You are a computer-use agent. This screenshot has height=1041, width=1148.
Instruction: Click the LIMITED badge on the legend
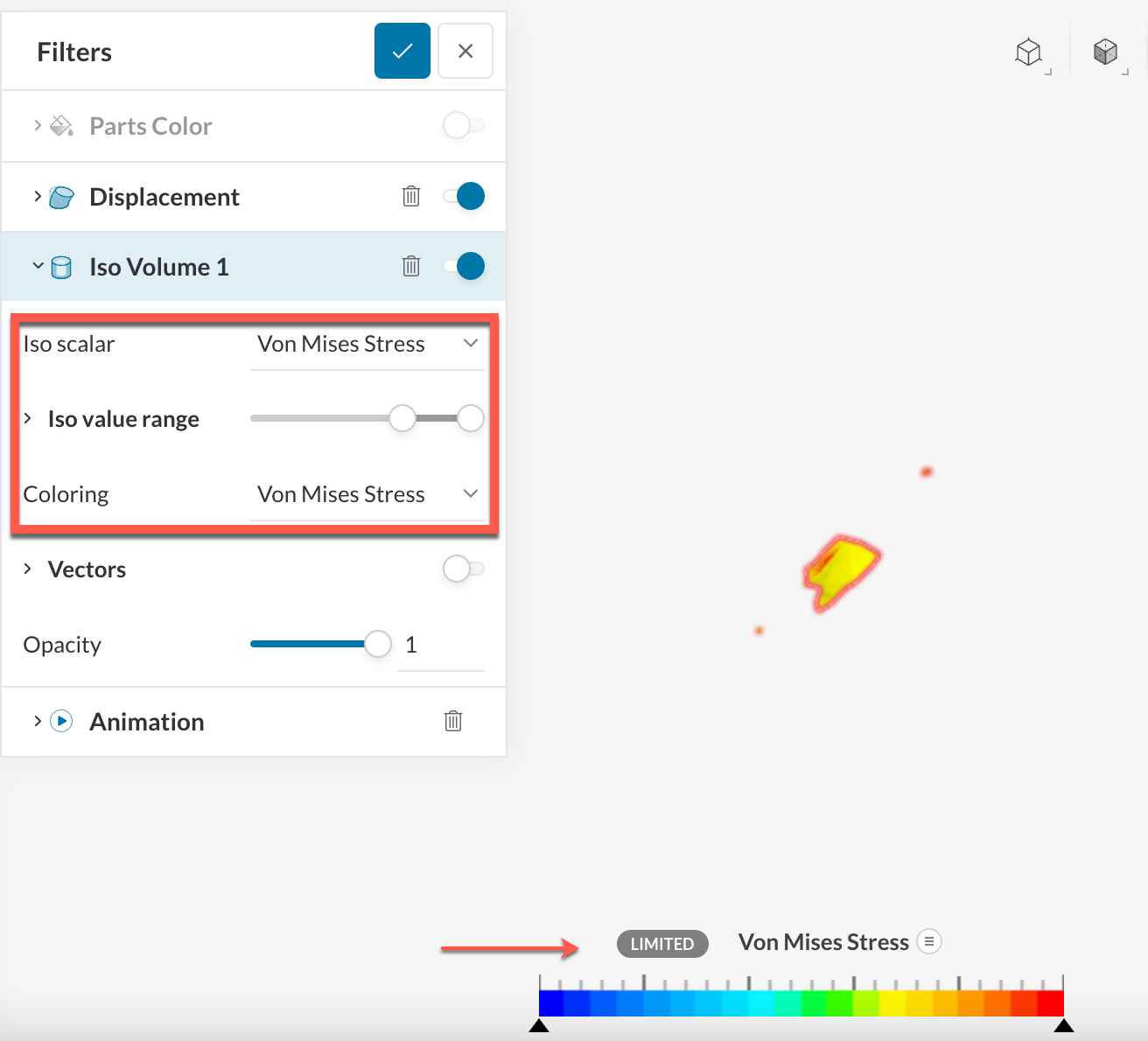tap(662, 944)
